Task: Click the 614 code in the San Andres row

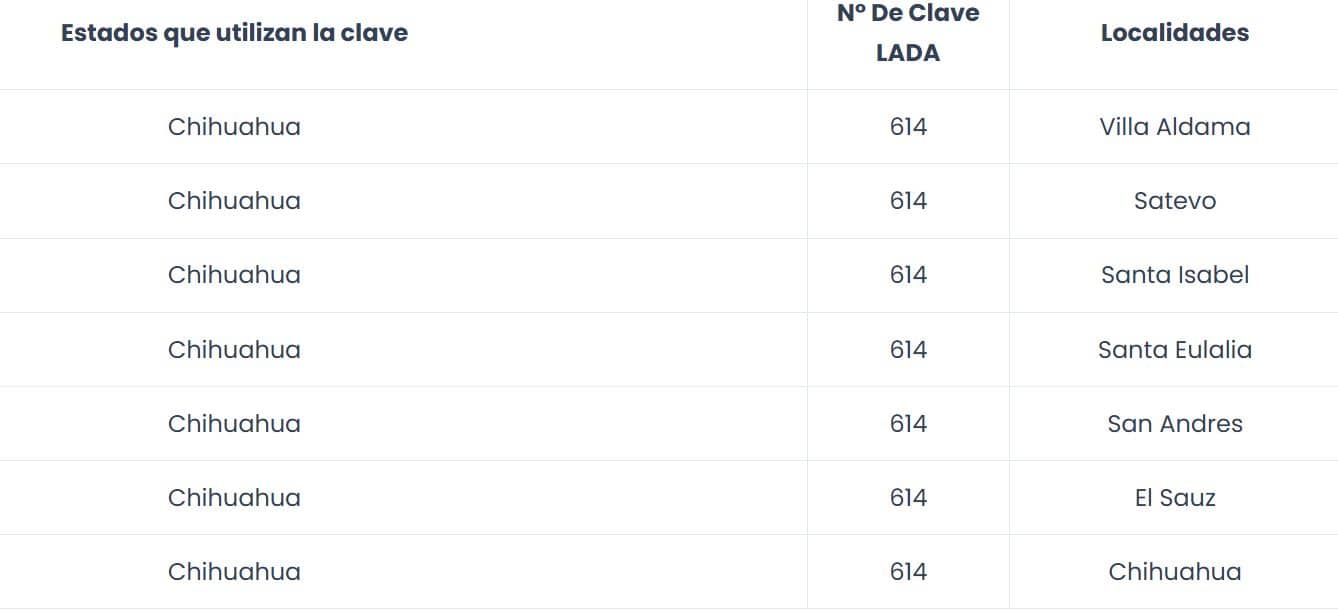Action: click(x=908, y=424)
